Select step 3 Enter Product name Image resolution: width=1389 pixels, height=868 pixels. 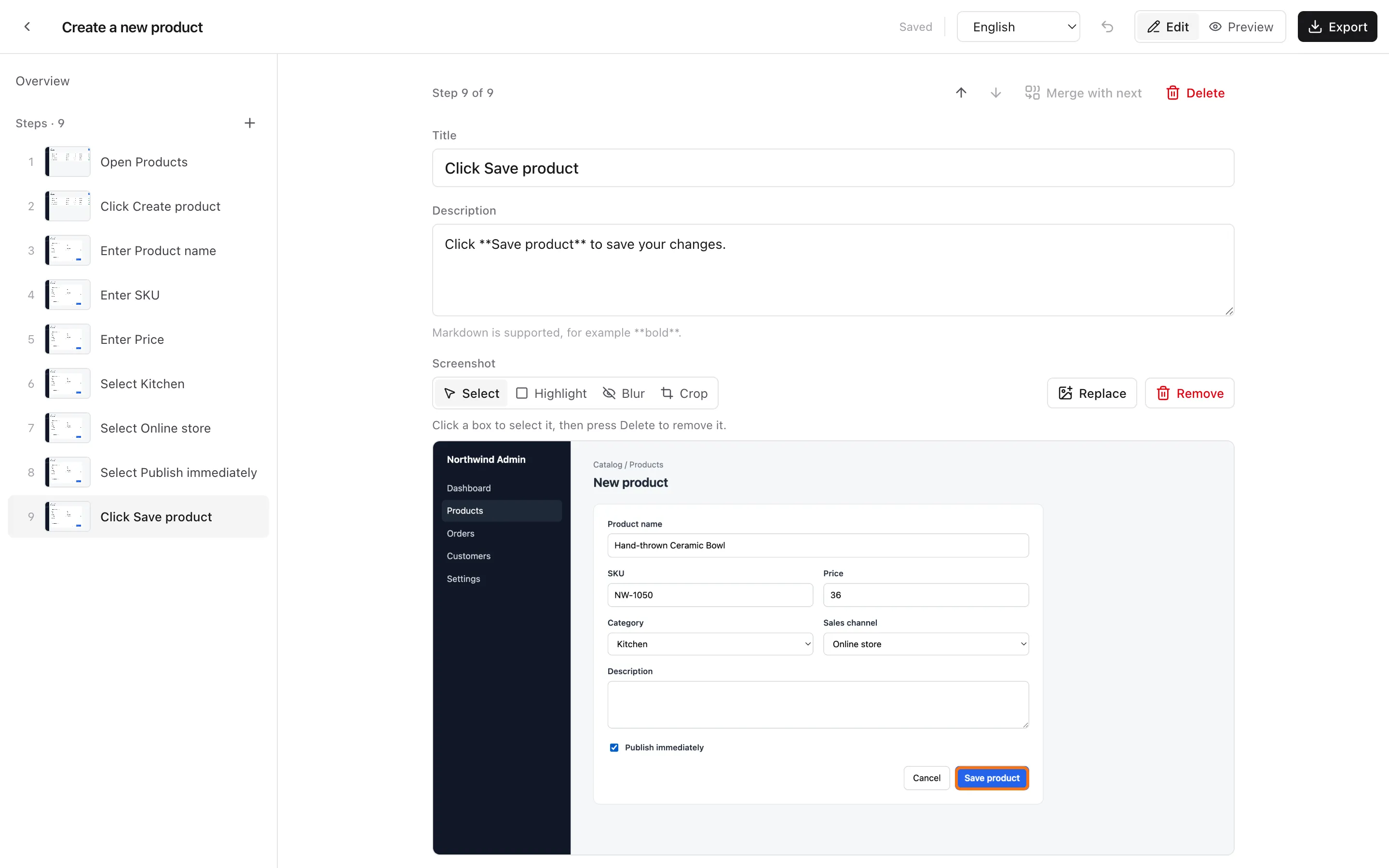(138, 250)
